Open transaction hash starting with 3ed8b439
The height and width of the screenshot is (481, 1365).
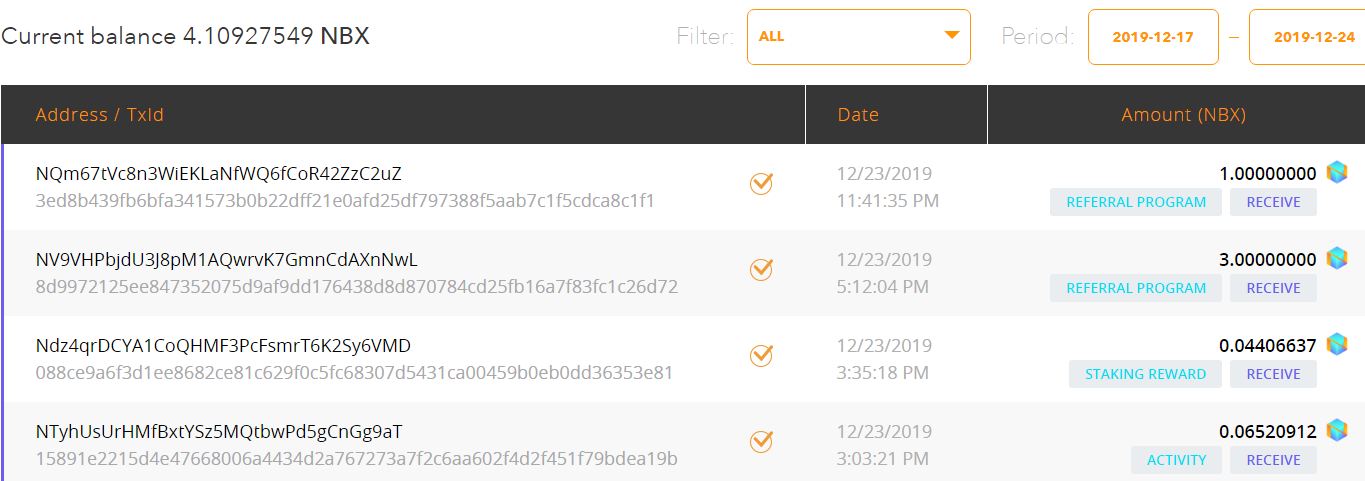click(345, 201)
